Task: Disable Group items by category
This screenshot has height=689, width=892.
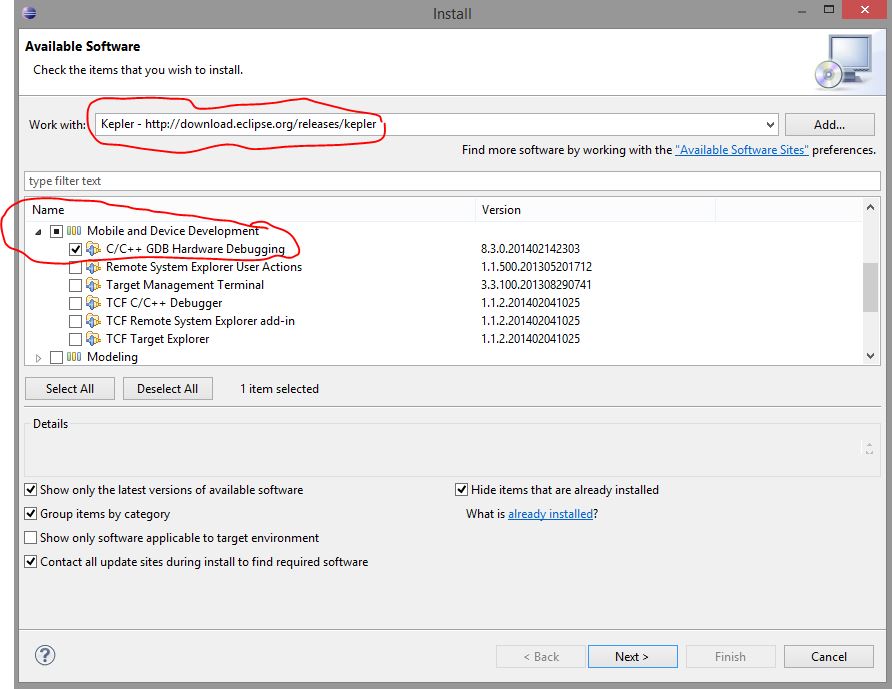Action: pyautogui.click(x=31, y=513)
